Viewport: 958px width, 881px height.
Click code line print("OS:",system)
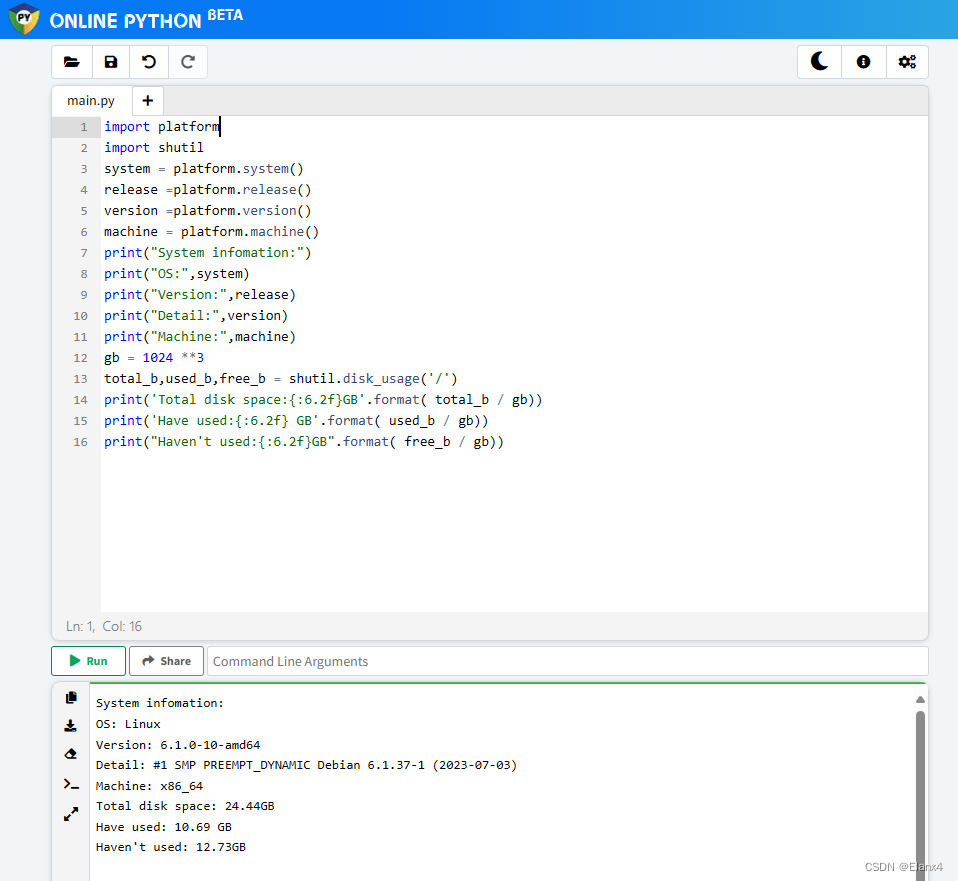pyautogui.click(x=177, y=274)
